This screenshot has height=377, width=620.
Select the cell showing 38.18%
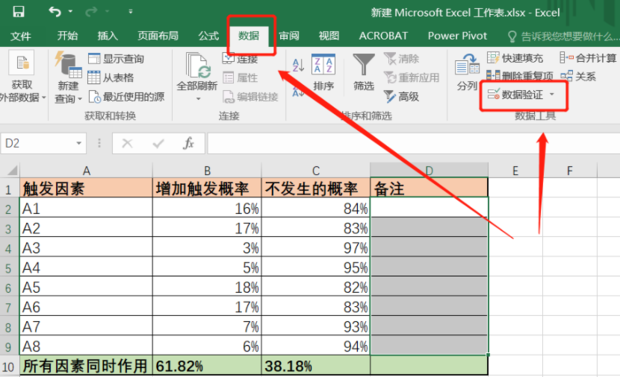click(x=316, y=366)
